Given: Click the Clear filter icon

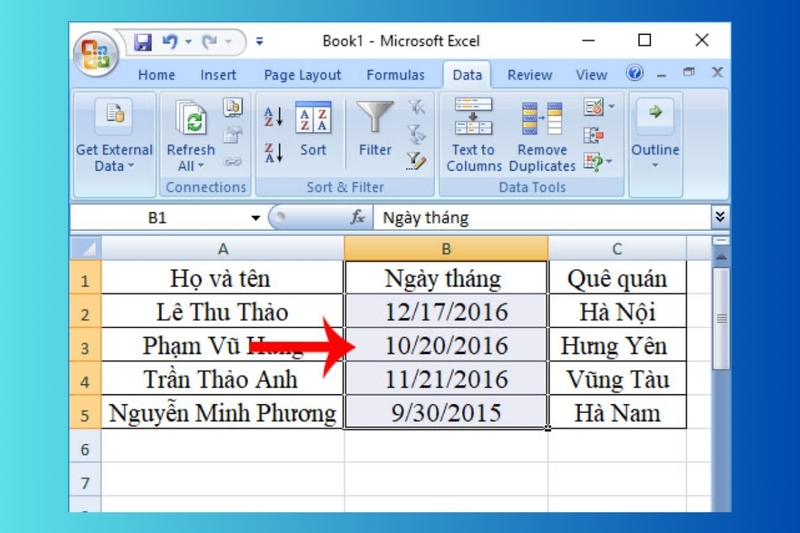Looking at the screenshot, I should [417, 107].
